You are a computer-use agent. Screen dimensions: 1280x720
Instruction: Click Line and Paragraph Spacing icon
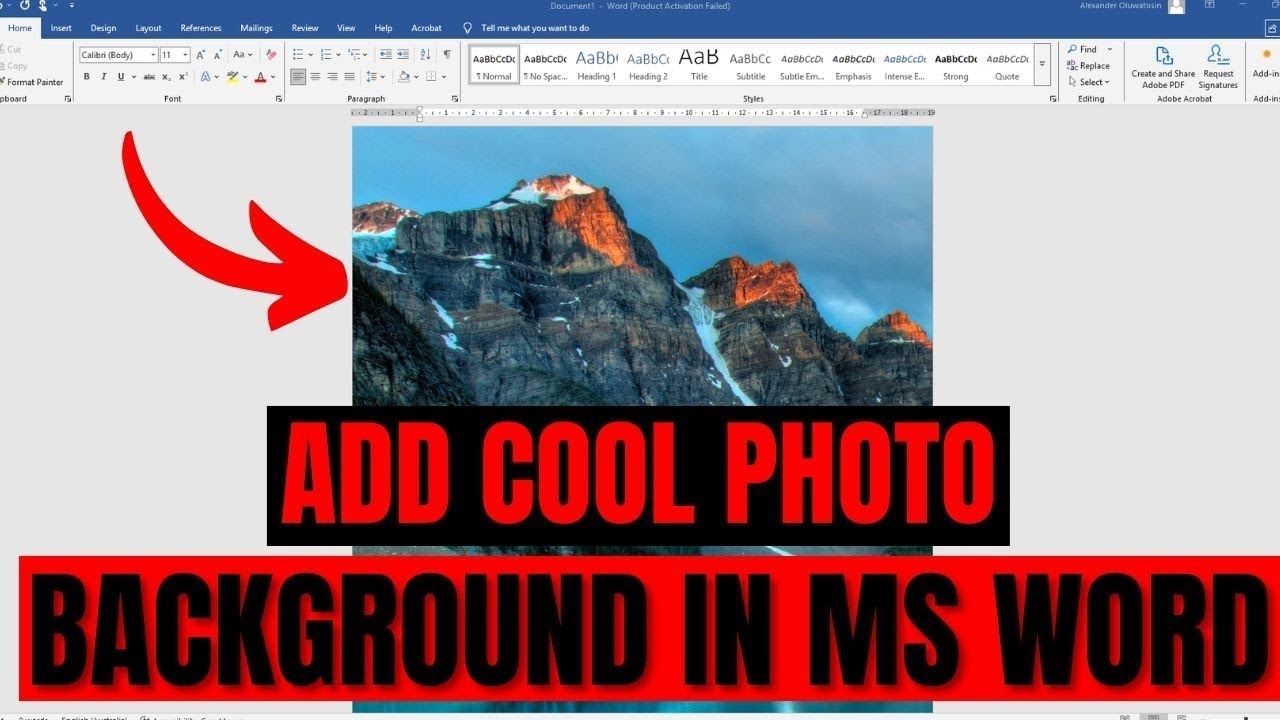[x=374, y=77]
